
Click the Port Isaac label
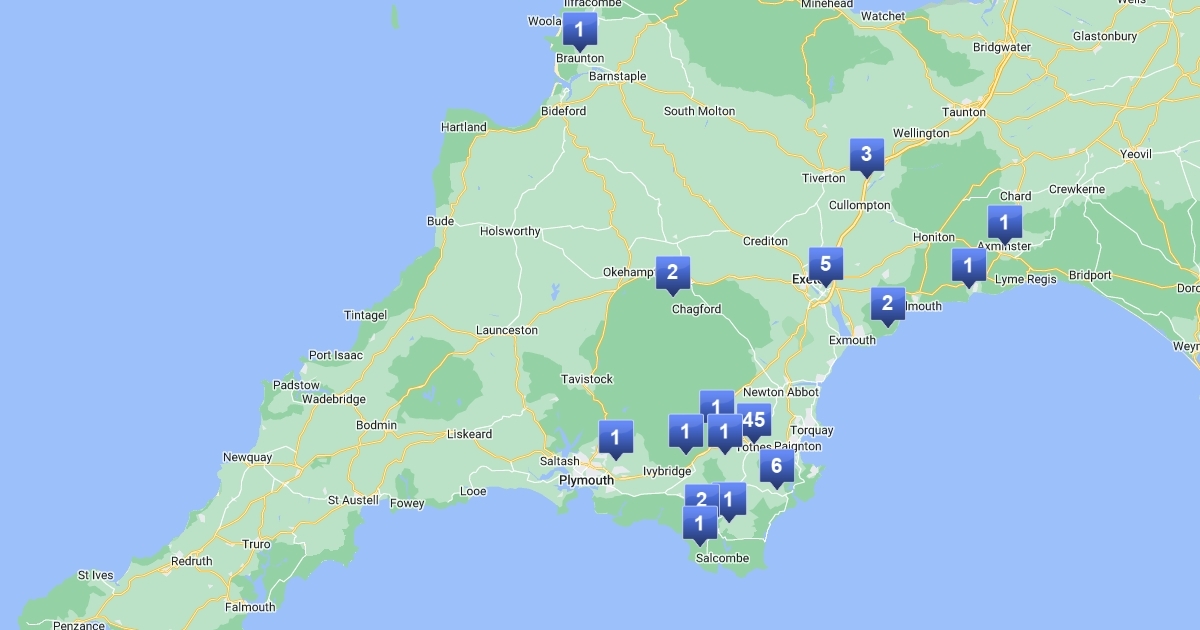point(336,355)
